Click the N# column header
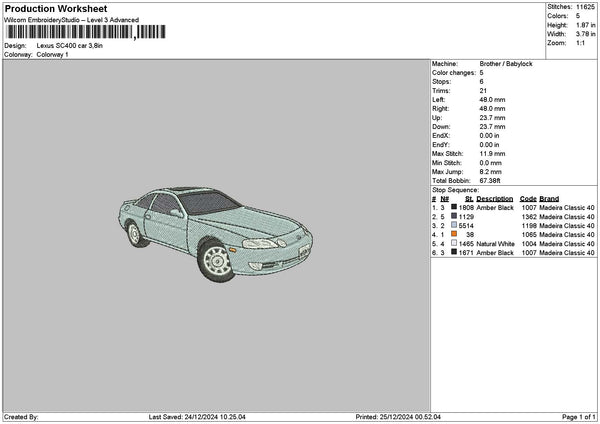600x424 pixels. pyautogui.click(x=444, y=198)
